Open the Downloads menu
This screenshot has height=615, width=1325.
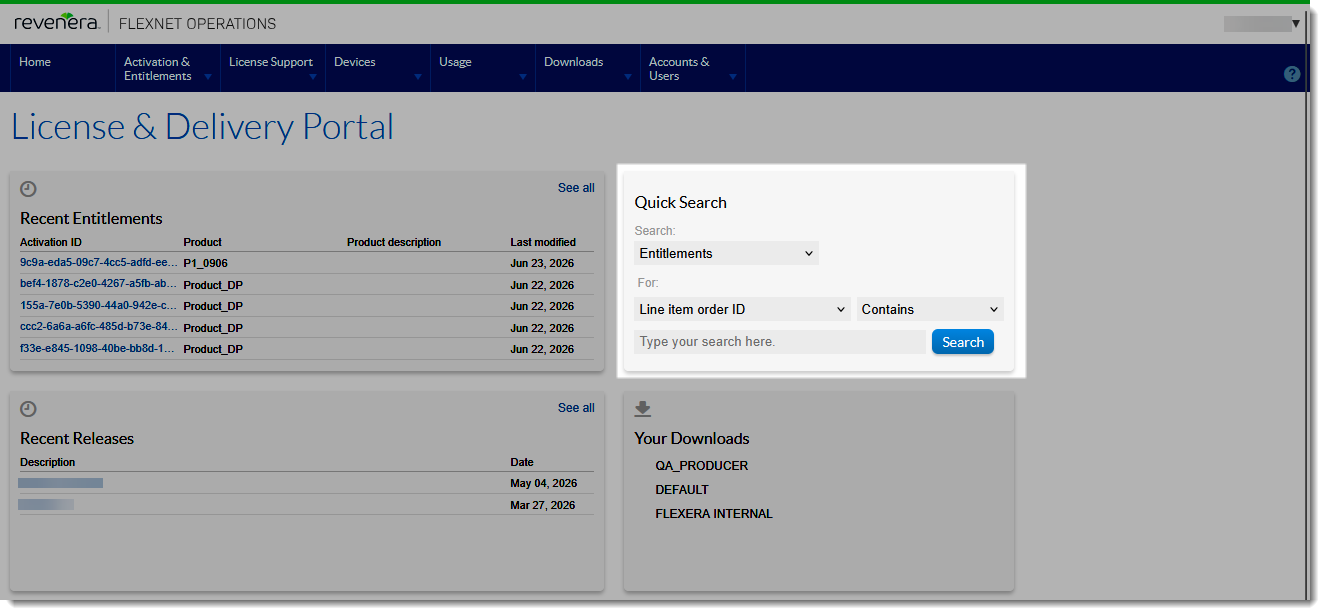[574, 62]
